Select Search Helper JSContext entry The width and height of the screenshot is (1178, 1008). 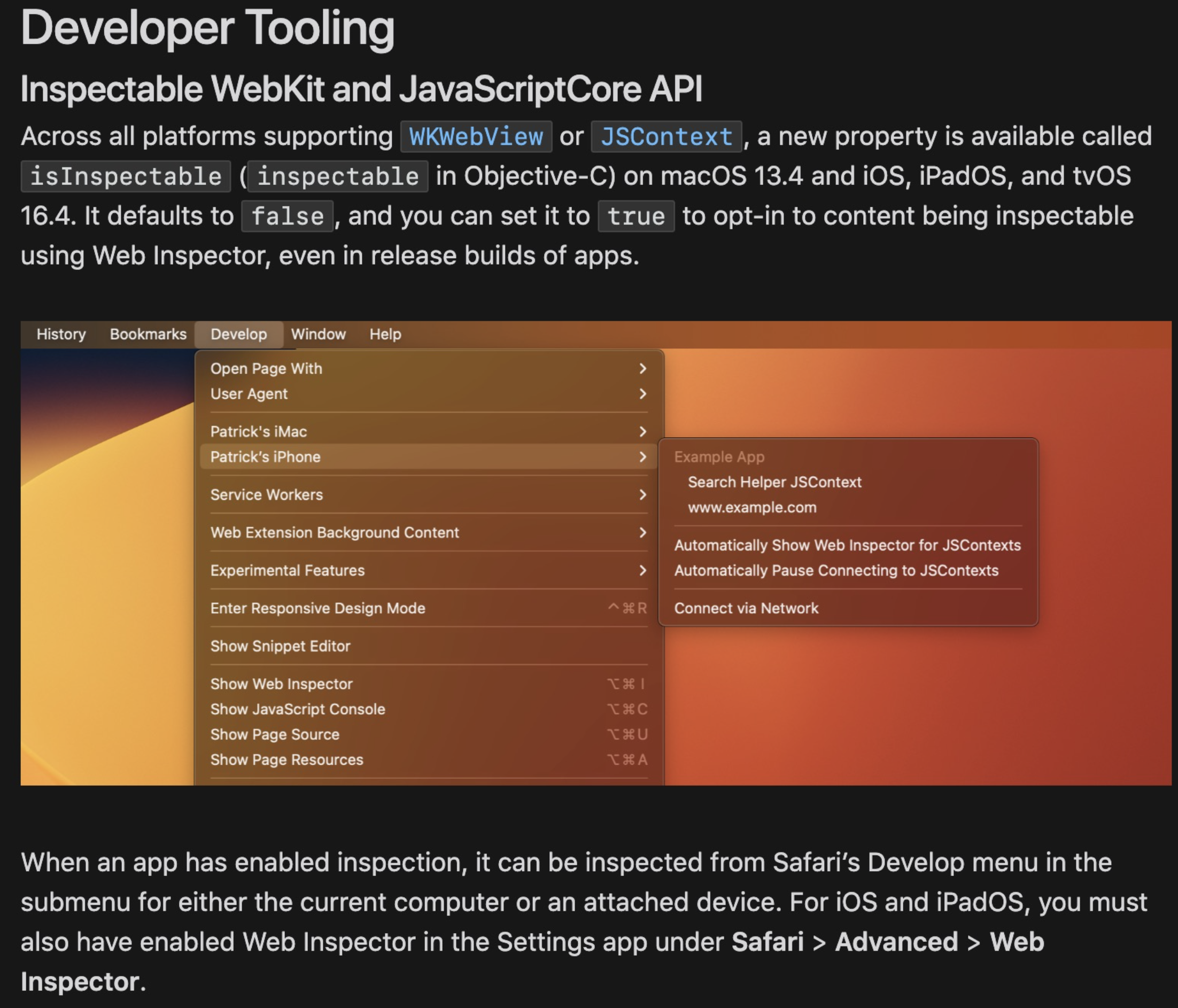click(774, 482)
